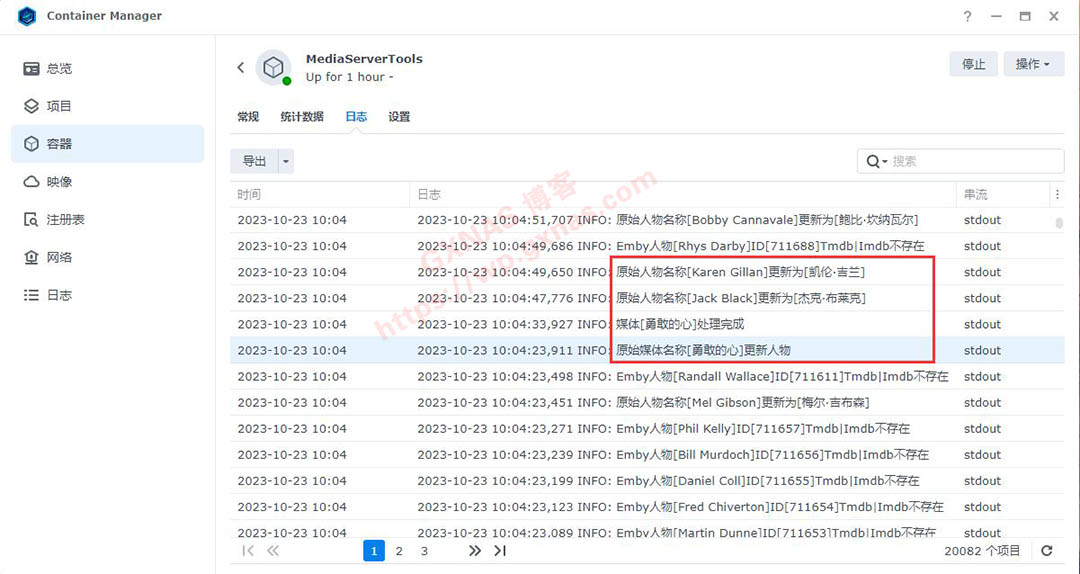
Task: Click the help question mark icon
Action: pos(967,17)
